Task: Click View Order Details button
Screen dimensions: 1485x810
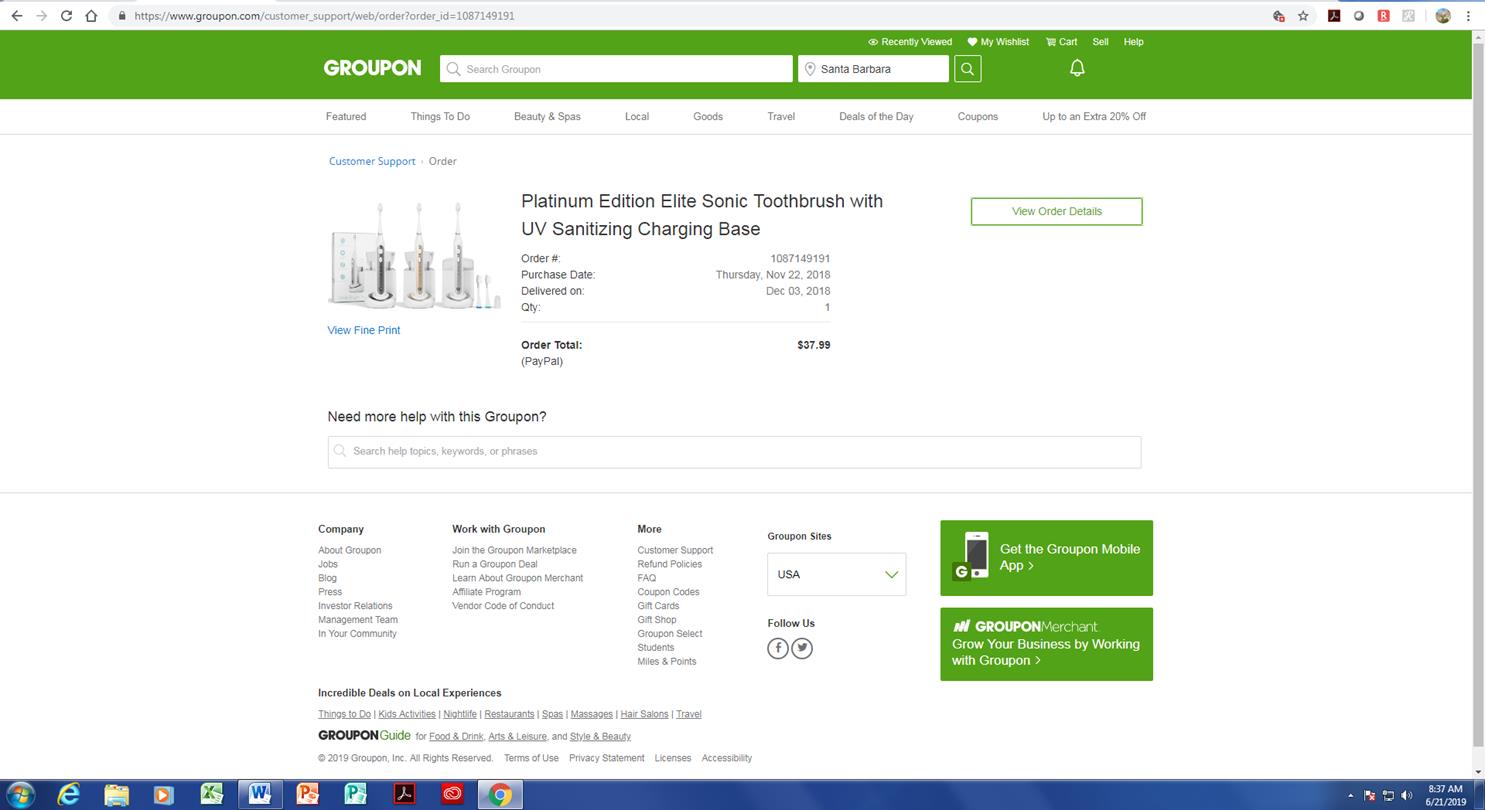Action: point(1056,212)
